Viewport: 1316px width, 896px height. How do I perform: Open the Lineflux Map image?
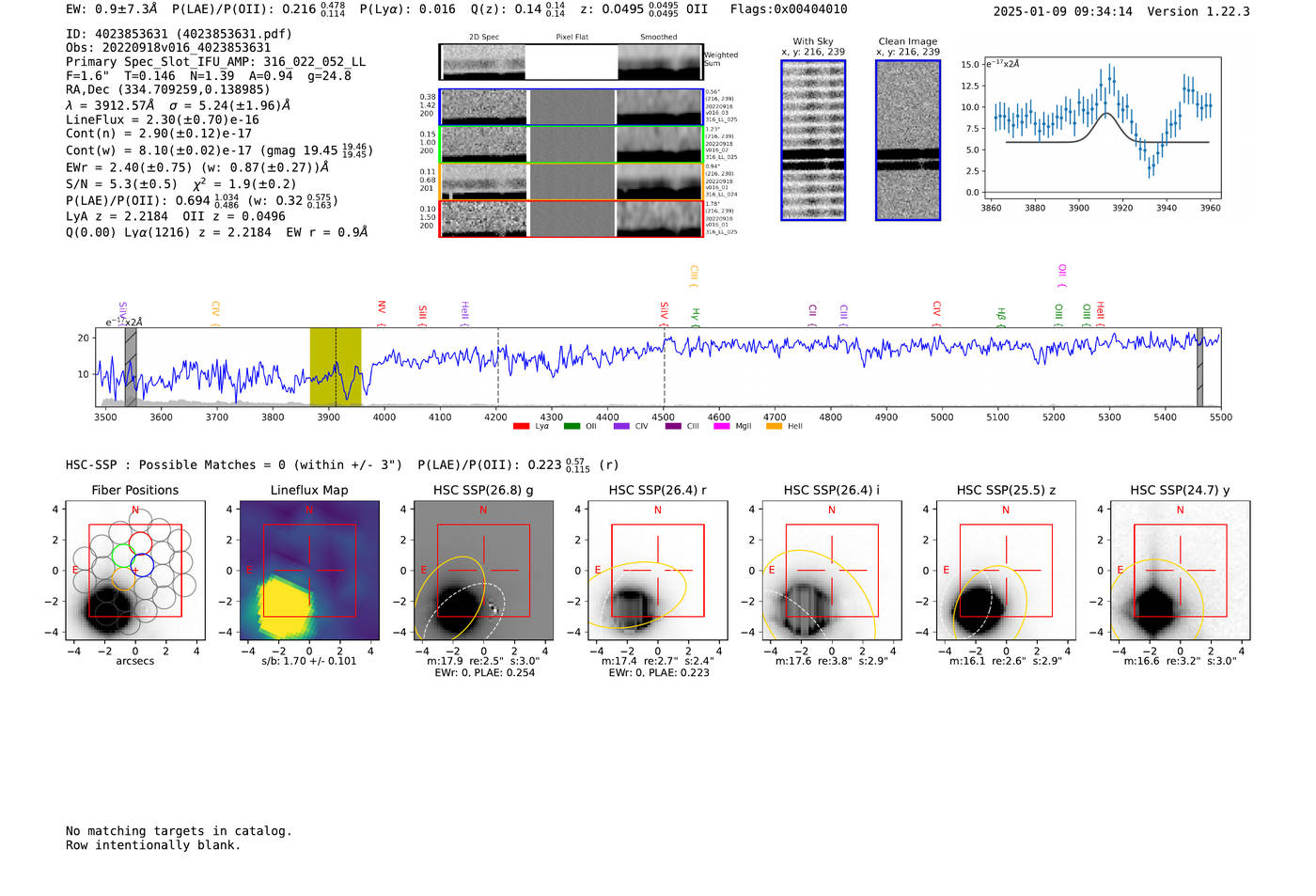(x=309, y=571)
